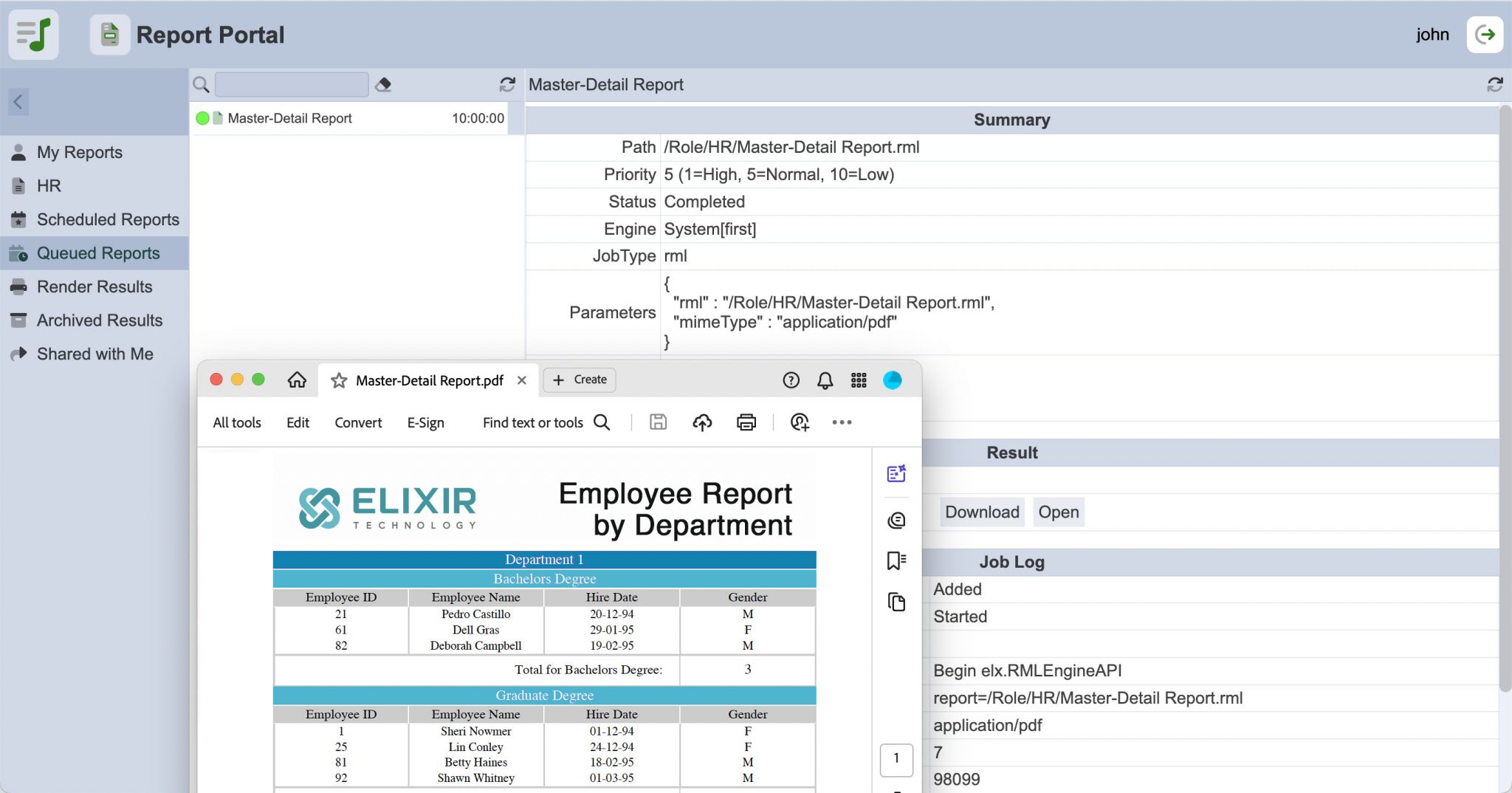Clear the search box with the eraser icon
The image size is (1512, 793).
click(385, 84)
